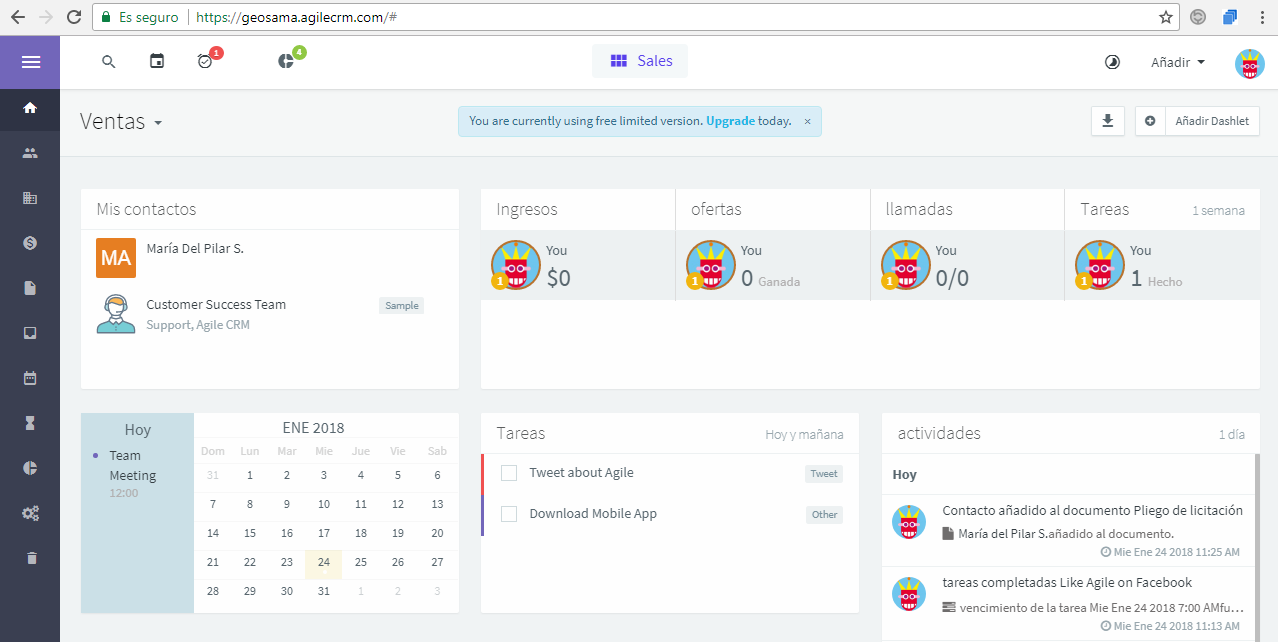Open the hourglass icon in sidebar
1278x642 pixels.
click(30, 423)
